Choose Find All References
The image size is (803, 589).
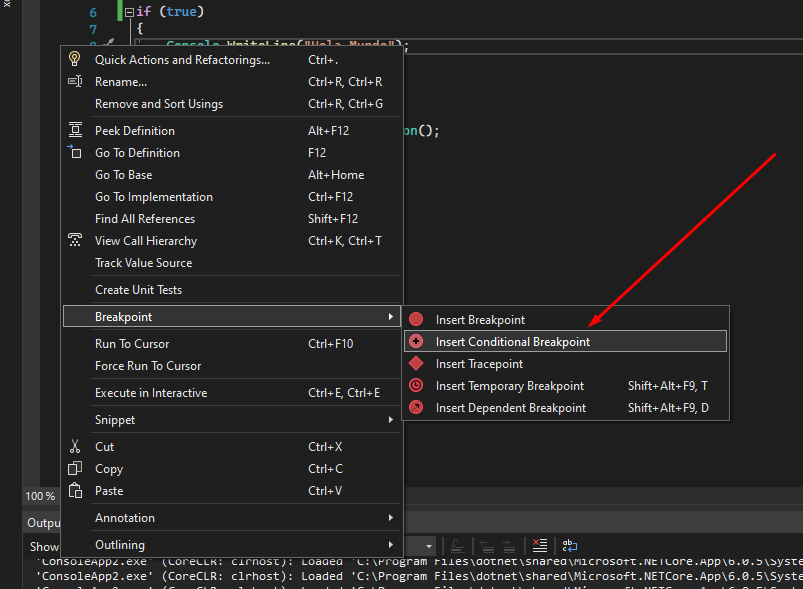tap(145, 219)
